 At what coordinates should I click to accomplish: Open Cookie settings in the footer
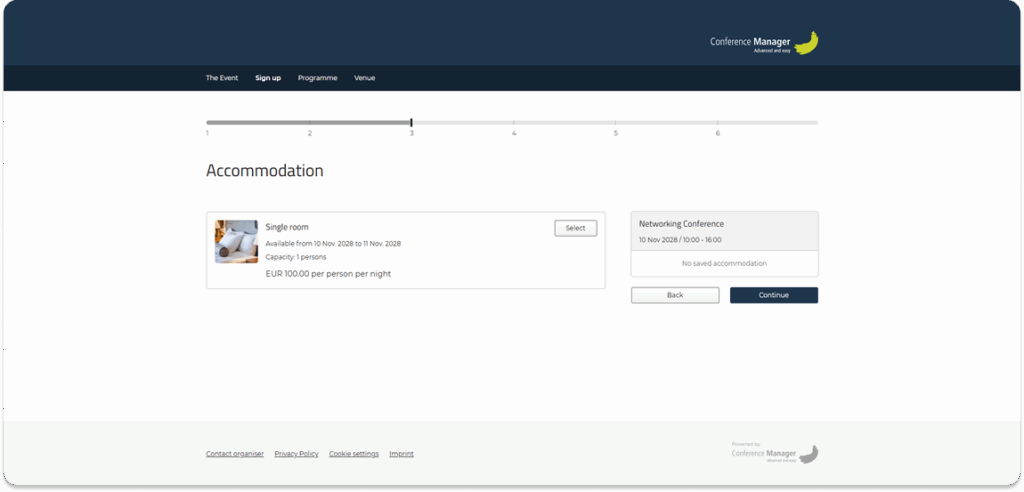pyautogui.click(x=354, y=454)
